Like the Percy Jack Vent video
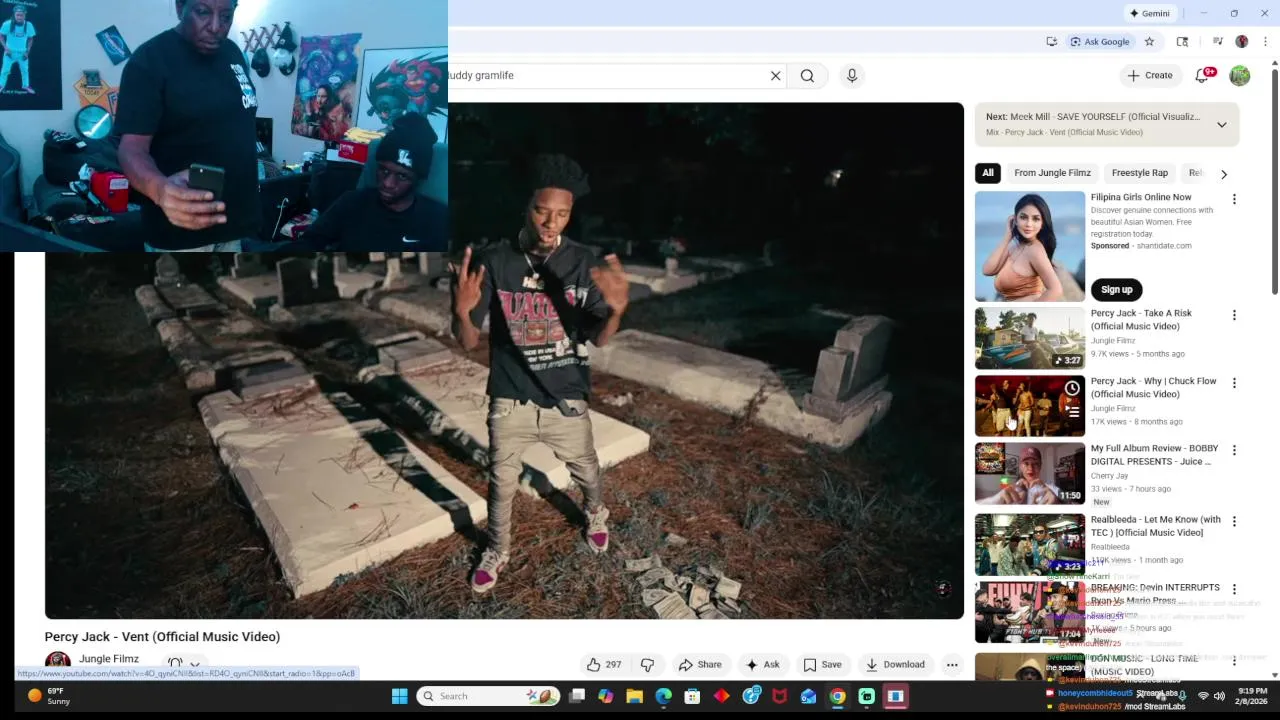This screenshot has width=1280, height=720. 603,664
